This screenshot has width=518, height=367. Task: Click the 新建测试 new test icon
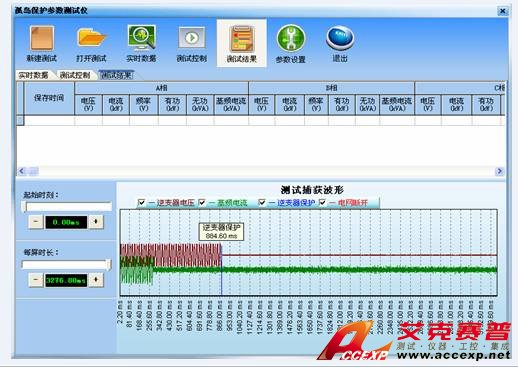click(x=42, y=38)
